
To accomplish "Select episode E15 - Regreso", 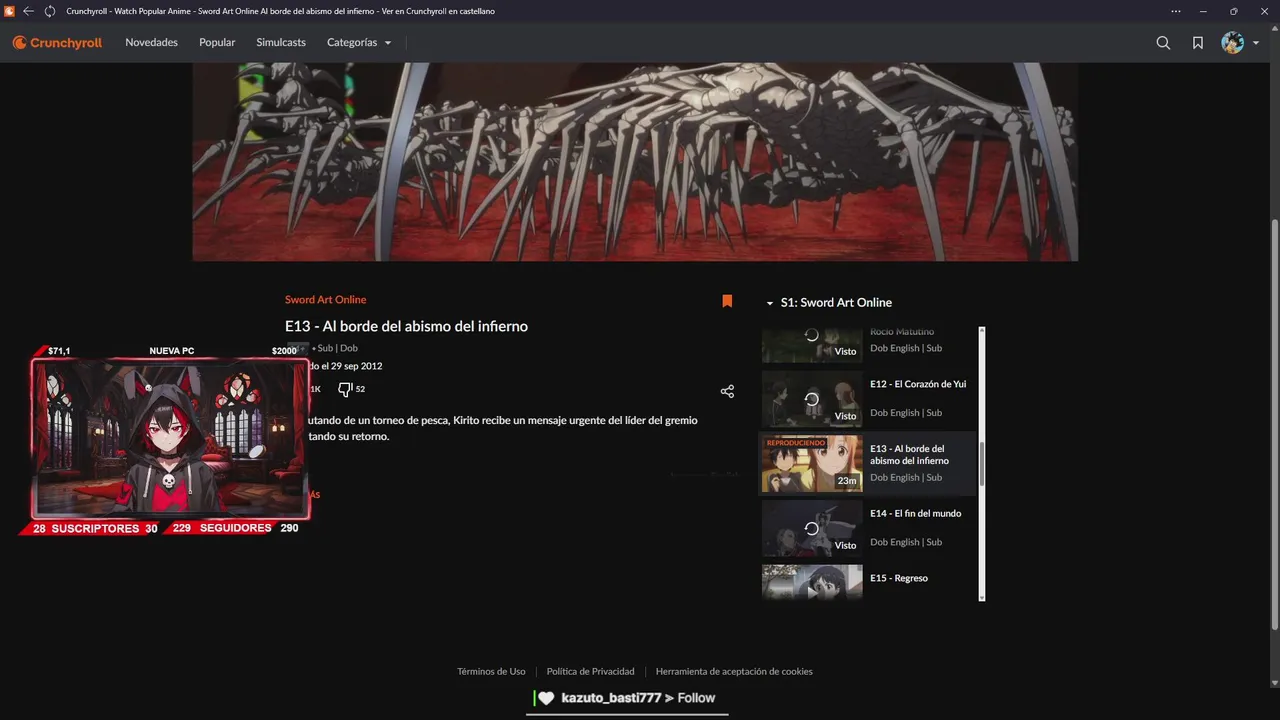I will pyautogui.click(x=899, y=578).
